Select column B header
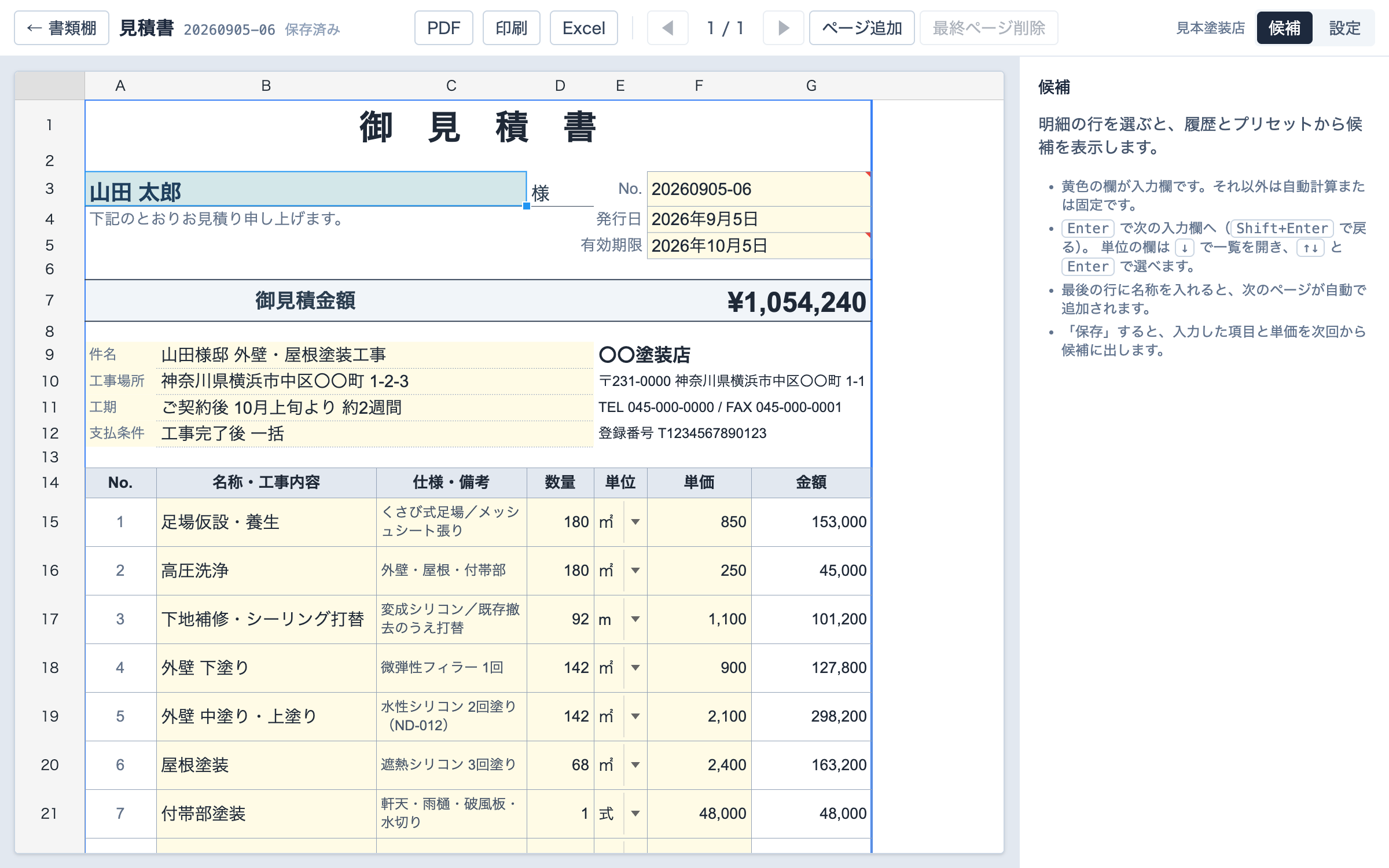 [x=266, y=86]
